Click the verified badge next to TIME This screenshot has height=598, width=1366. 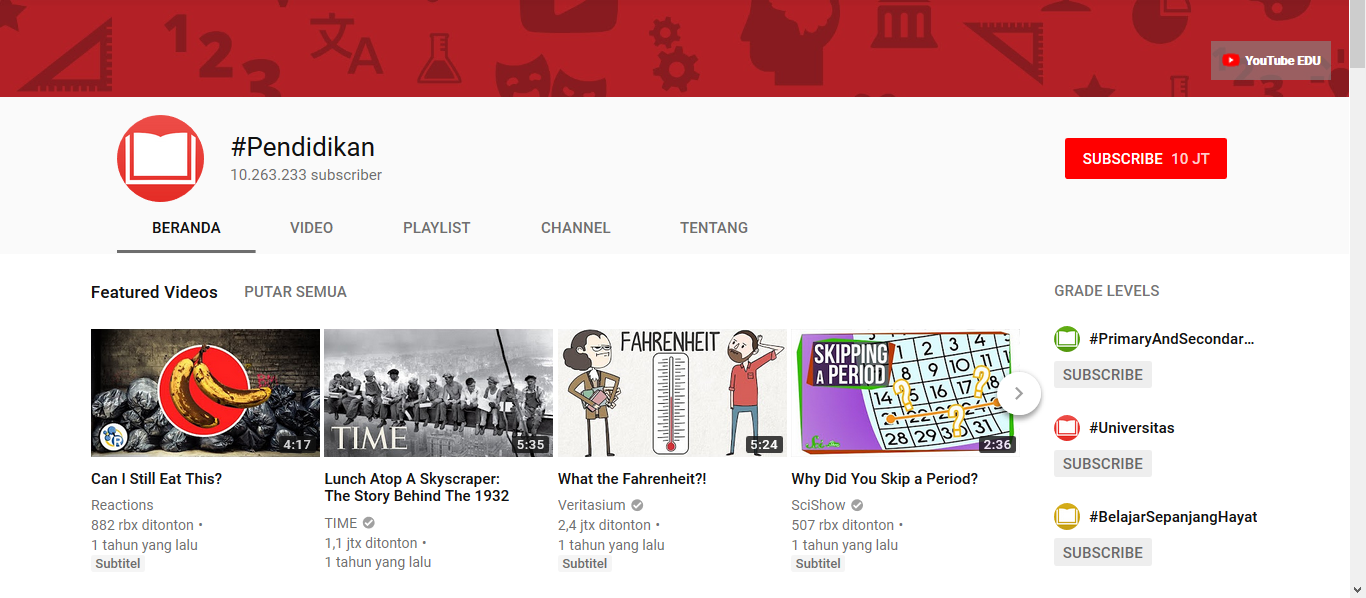(367, 522)
